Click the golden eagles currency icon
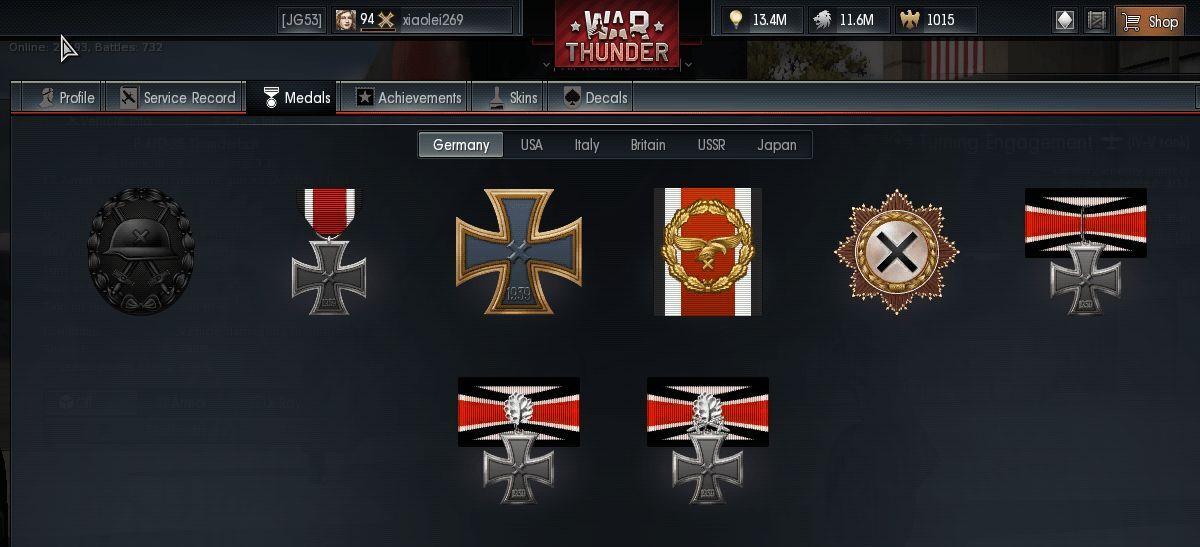1200x547 pixels. (910, 20)
